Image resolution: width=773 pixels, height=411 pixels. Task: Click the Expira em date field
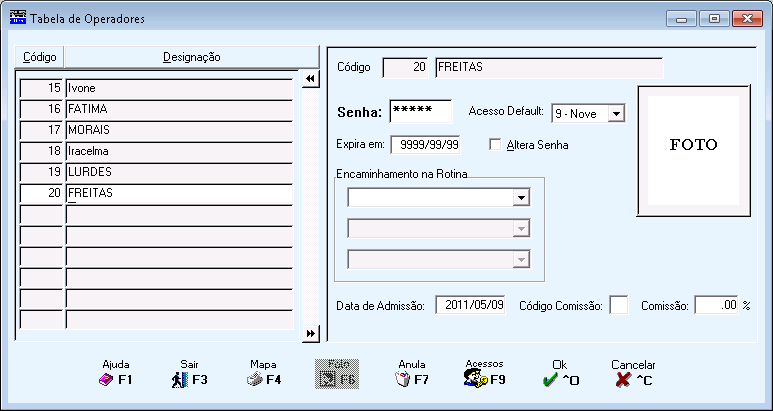click(x=425, y=145)
